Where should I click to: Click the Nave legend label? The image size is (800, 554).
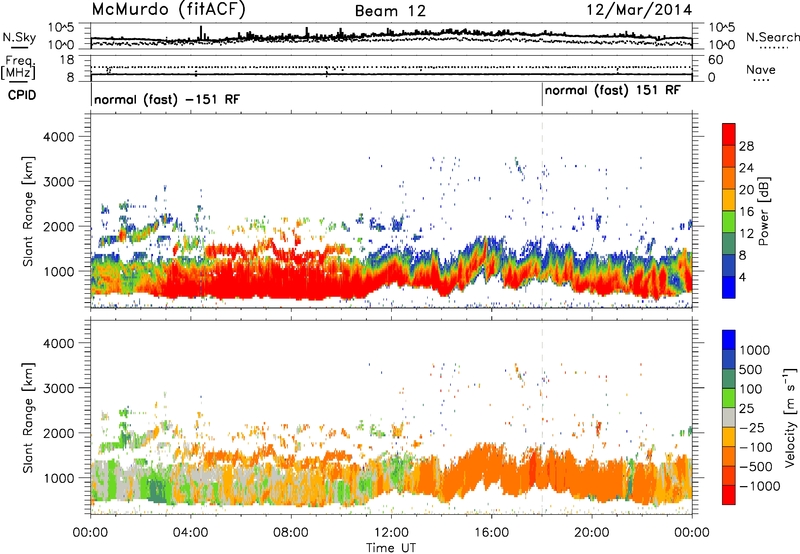(761, 69)
